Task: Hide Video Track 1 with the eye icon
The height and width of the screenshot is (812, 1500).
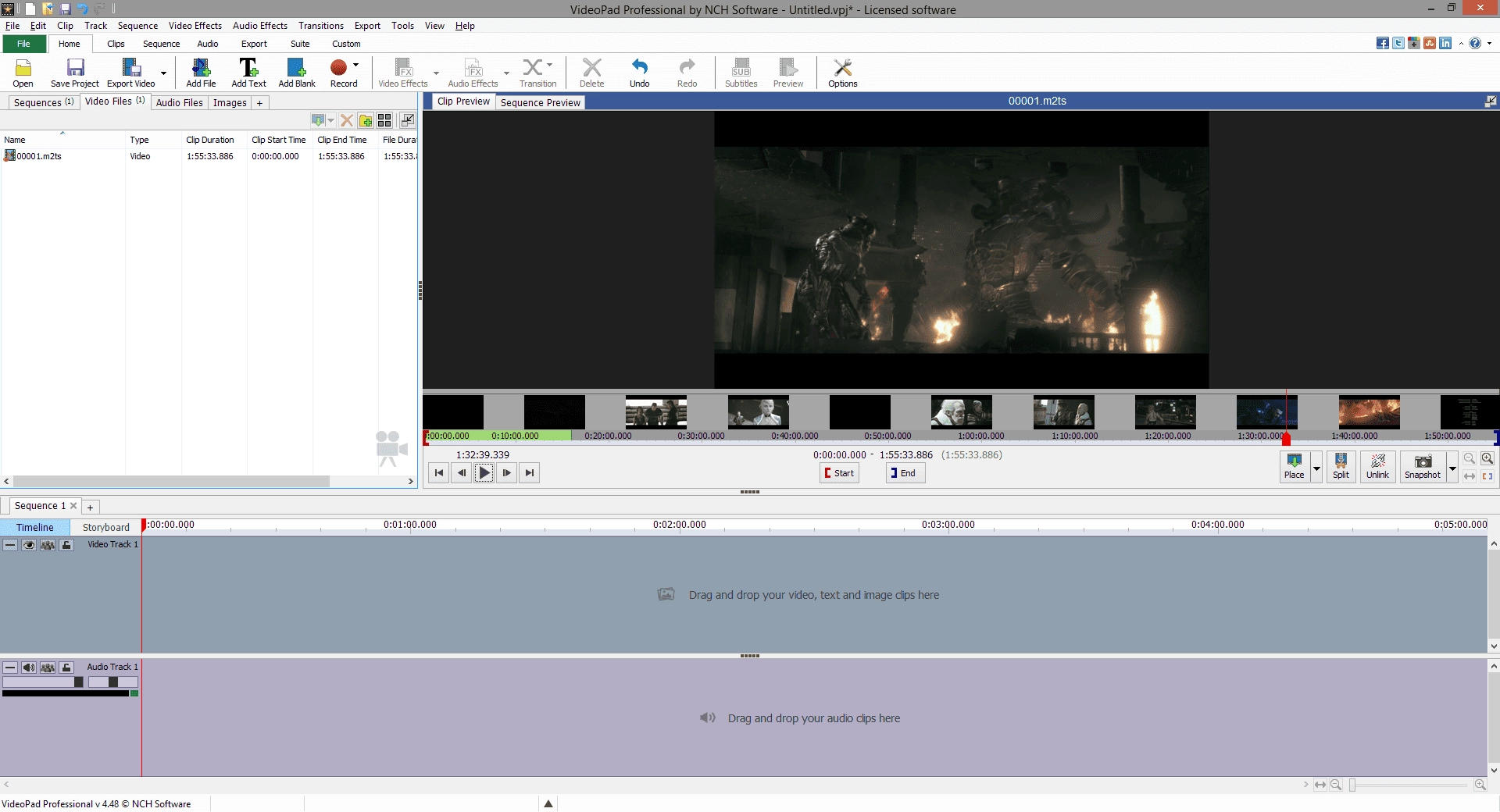Action: (x=29, y=545)
